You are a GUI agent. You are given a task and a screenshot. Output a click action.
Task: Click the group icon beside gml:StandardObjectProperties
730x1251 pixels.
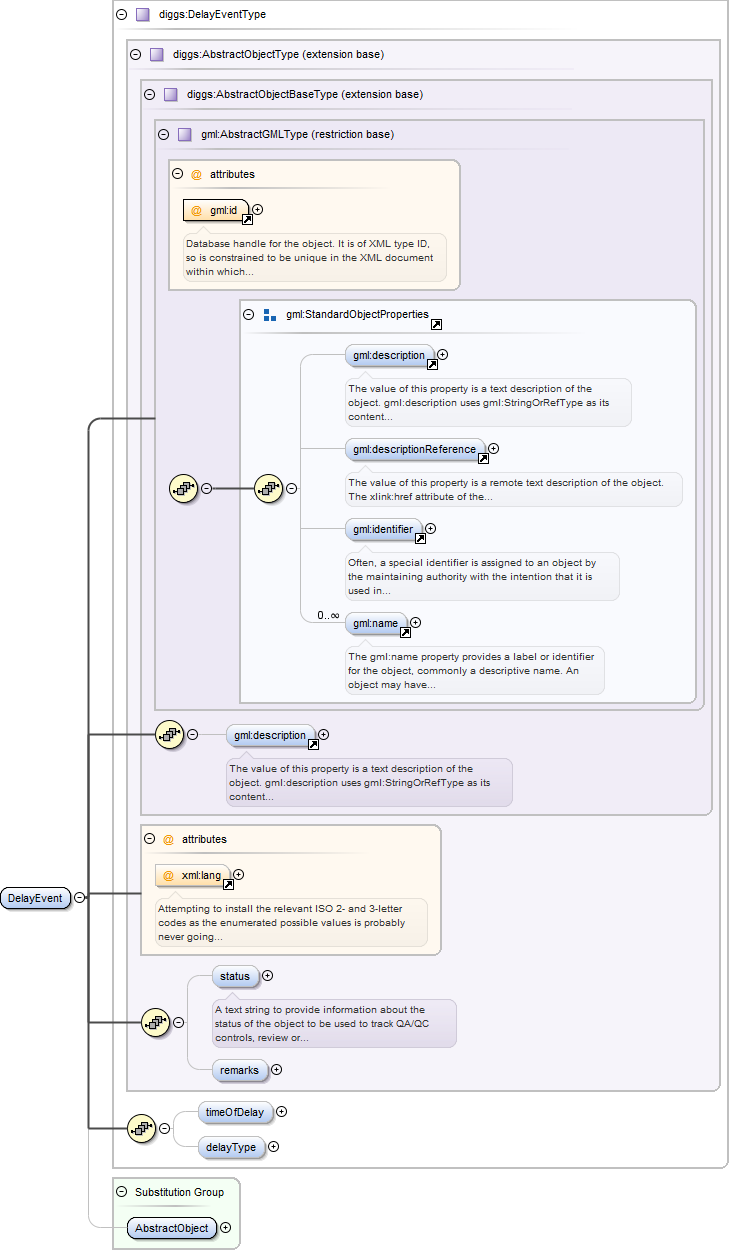tap(270, 315)
